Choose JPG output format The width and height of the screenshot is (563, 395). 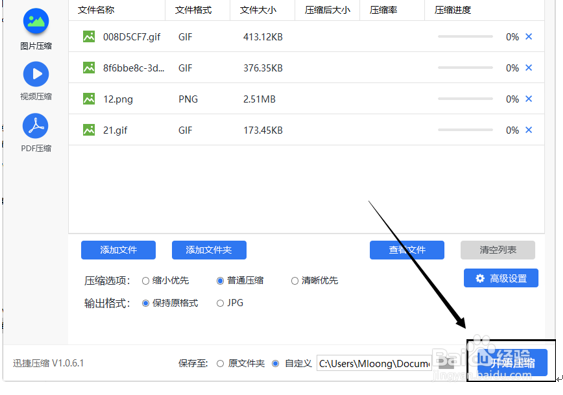coord(230,303)
